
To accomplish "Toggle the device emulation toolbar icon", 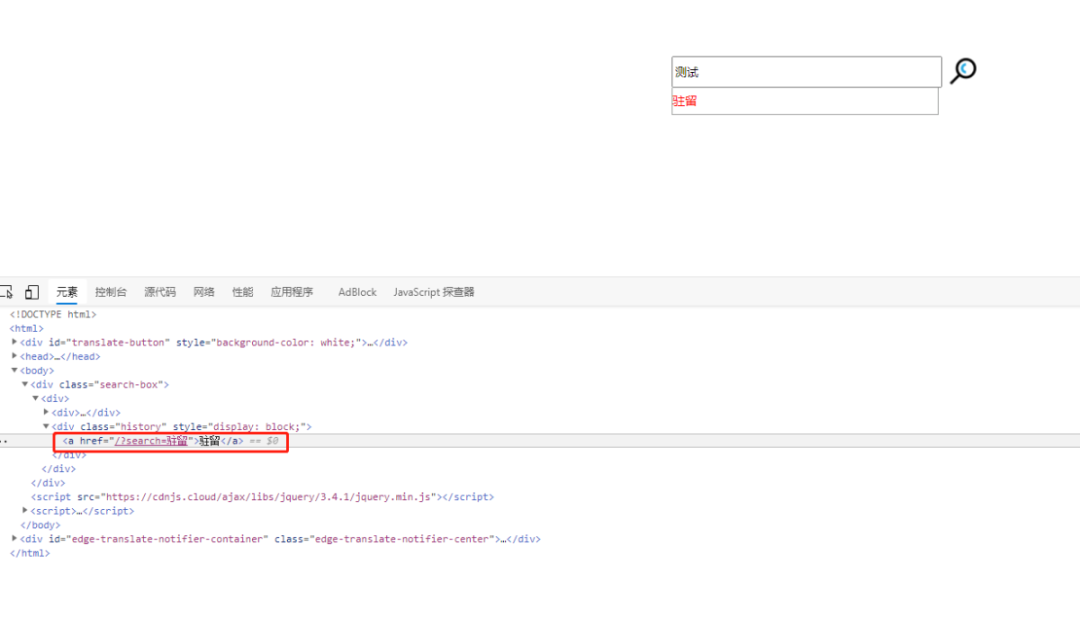I will click(32, 292).
